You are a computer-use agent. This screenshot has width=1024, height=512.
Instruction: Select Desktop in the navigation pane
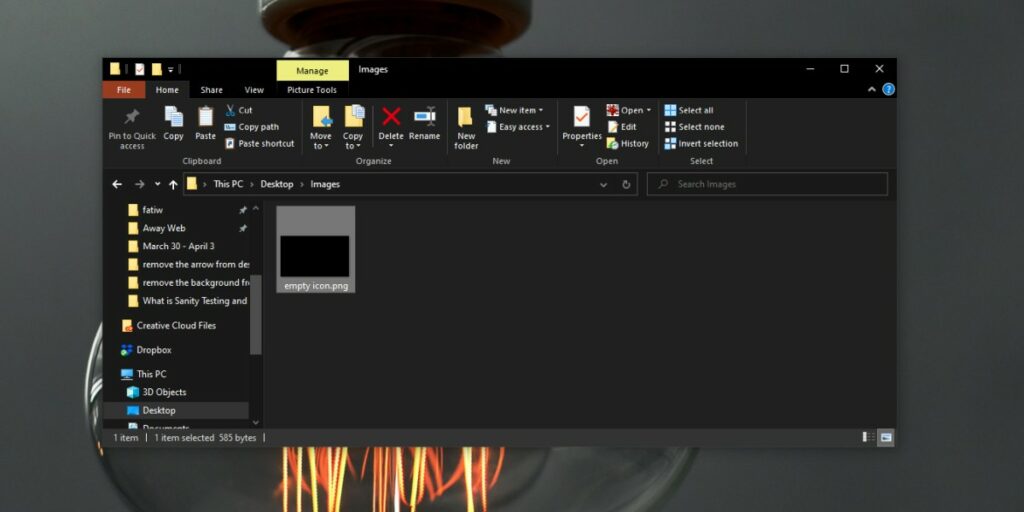click(x=176, y=411)
